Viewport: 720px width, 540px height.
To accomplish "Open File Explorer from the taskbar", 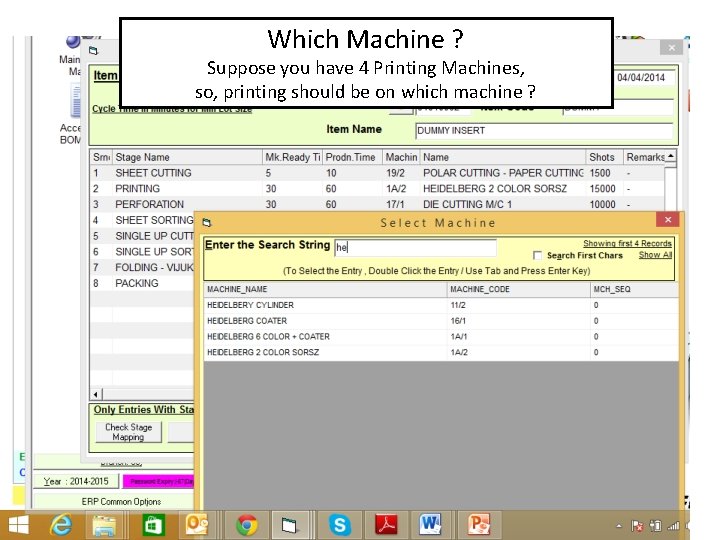I will point(104,525).
